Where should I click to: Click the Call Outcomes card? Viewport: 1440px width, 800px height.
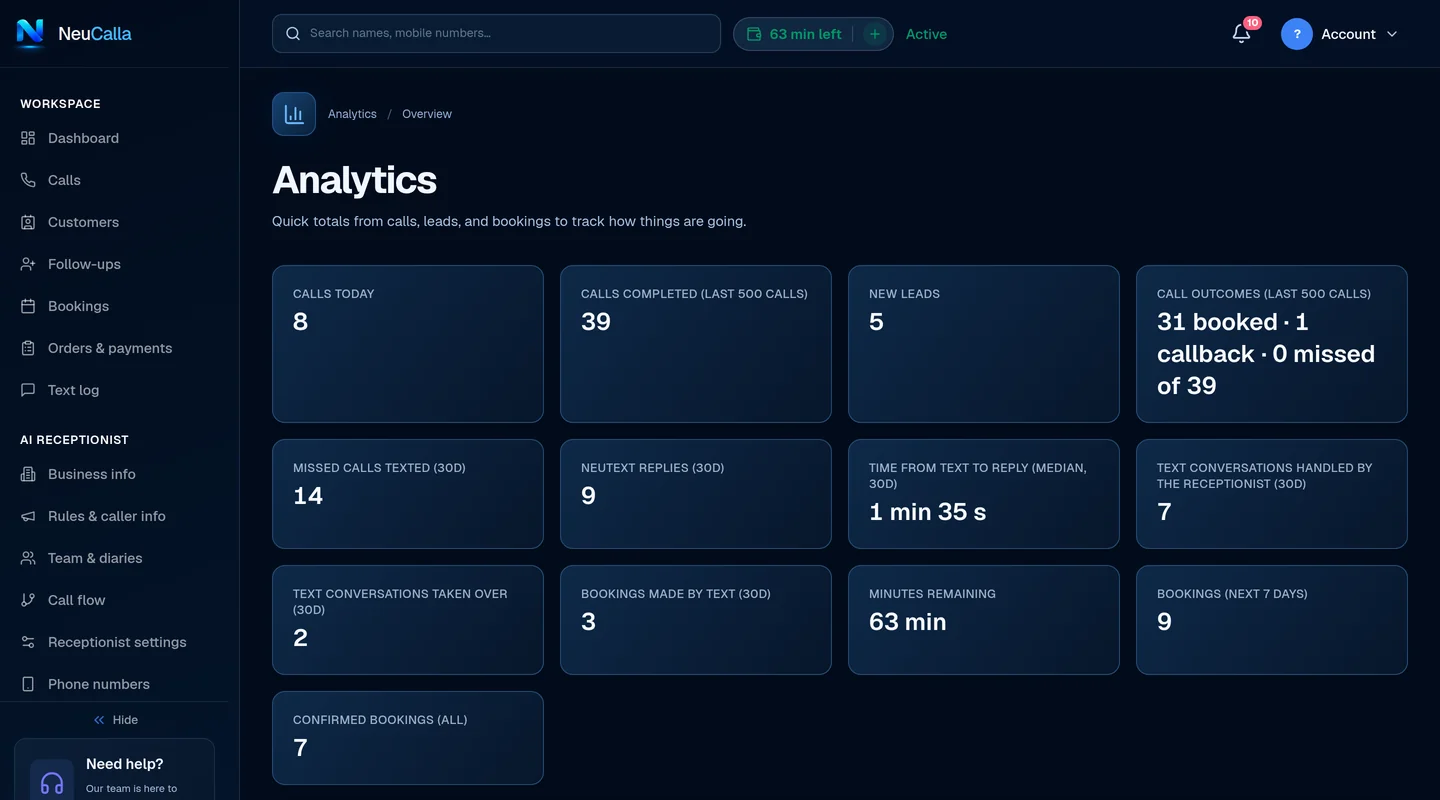click(1272, 344)
